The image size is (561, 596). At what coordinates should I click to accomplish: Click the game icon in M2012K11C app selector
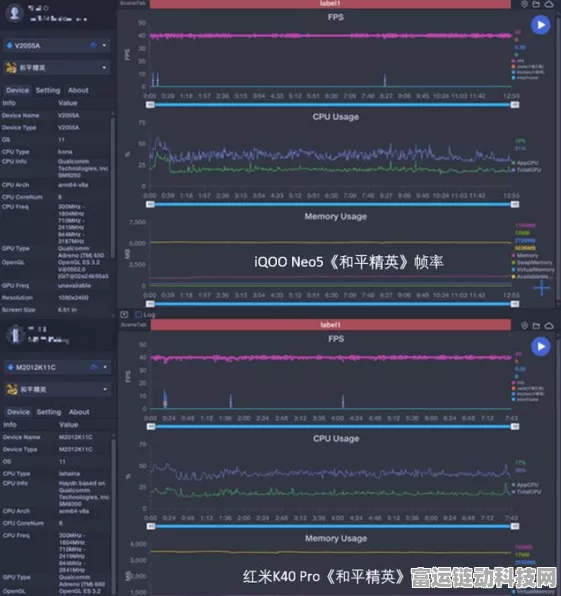[x=12, y=389]
